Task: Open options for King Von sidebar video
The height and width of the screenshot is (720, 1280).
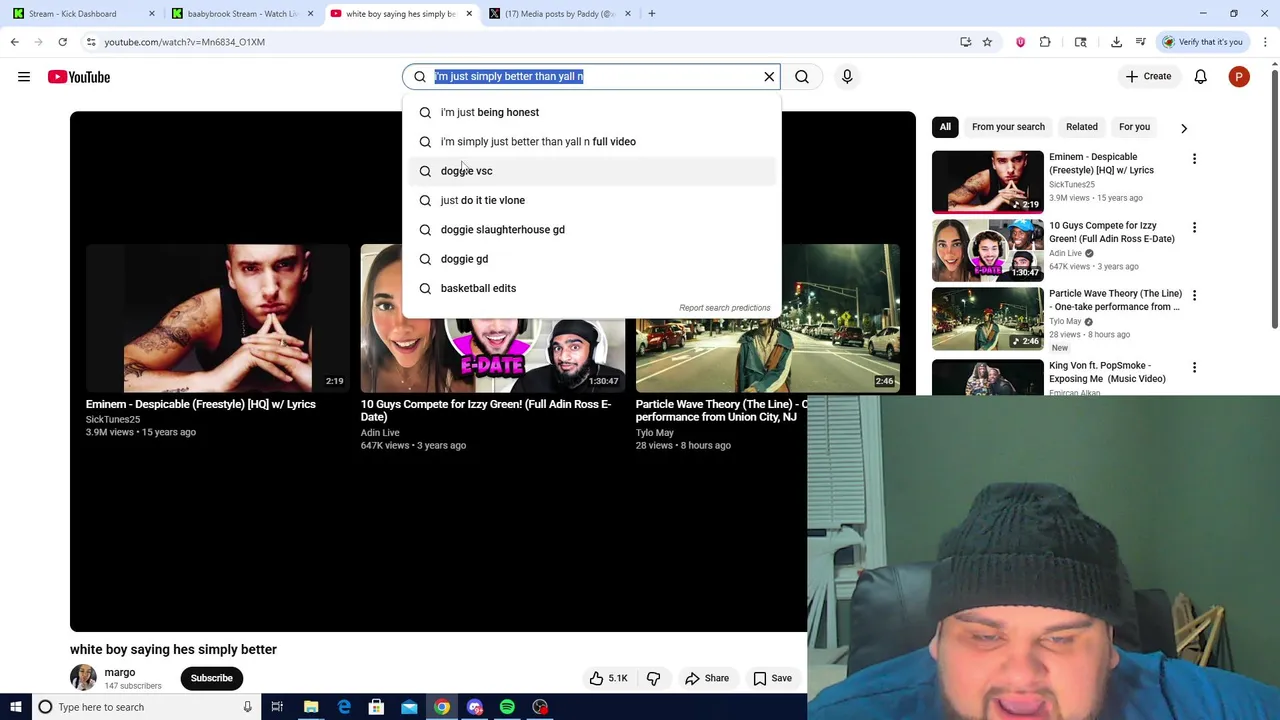Action: (x=1194, y=368)
